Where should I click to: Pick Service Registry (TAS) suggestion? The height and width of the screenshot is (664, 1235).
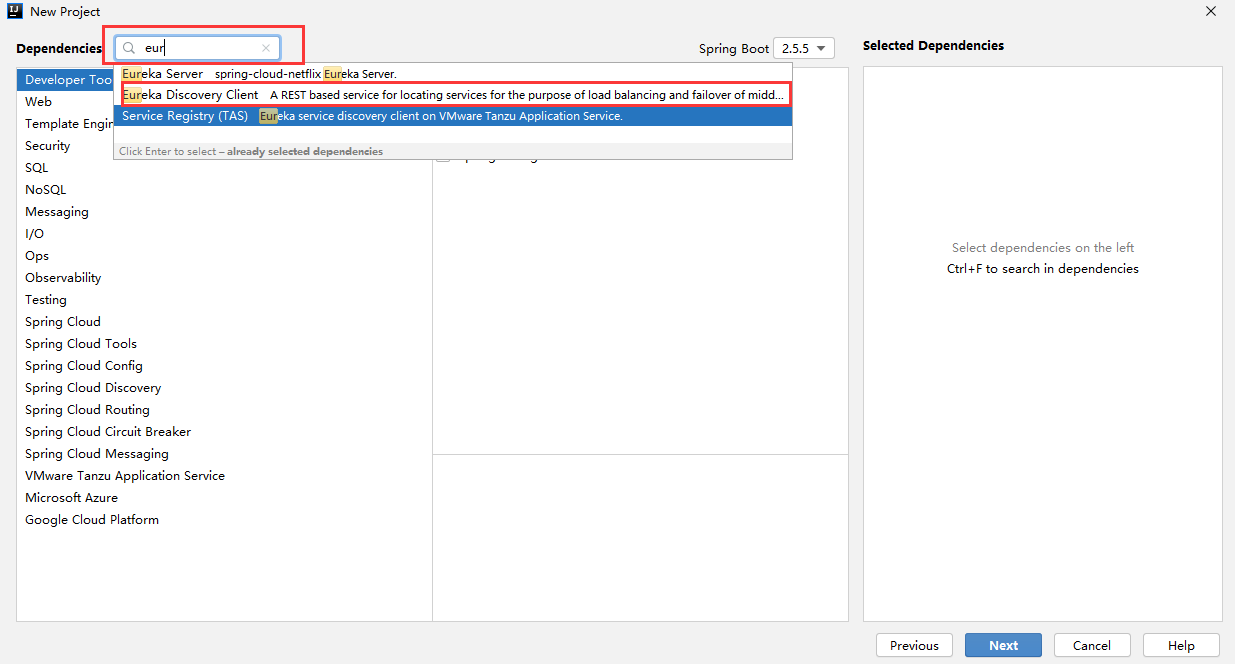point(453,116)
